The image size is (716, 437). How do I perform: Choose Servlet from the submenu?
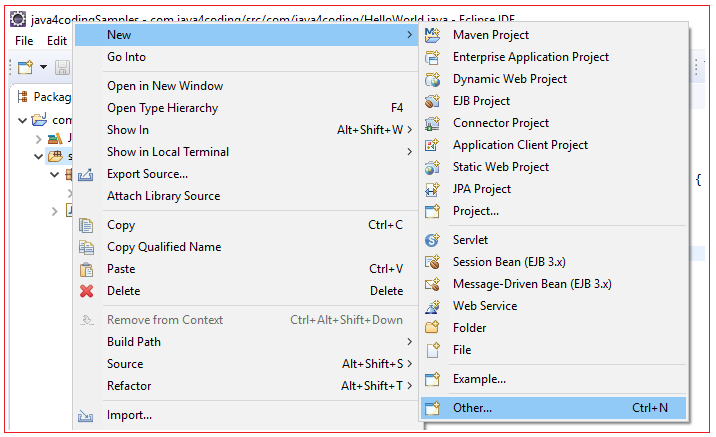click(x=553, y=240)
